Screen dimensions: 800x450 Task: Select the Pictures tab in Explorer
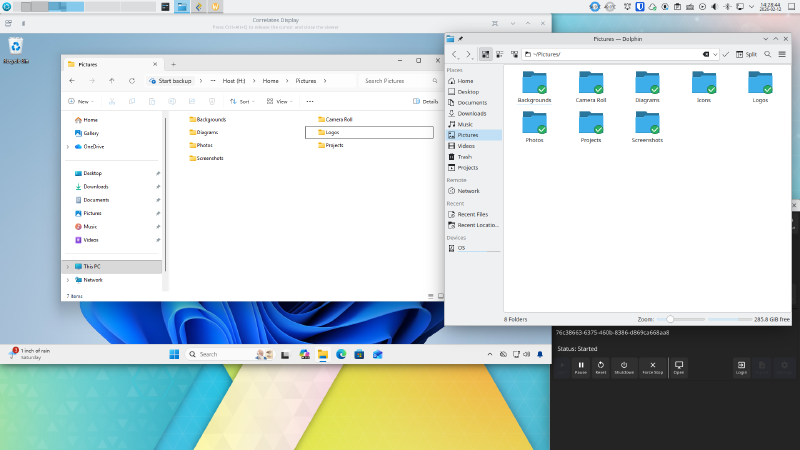[x=111, y=64]
